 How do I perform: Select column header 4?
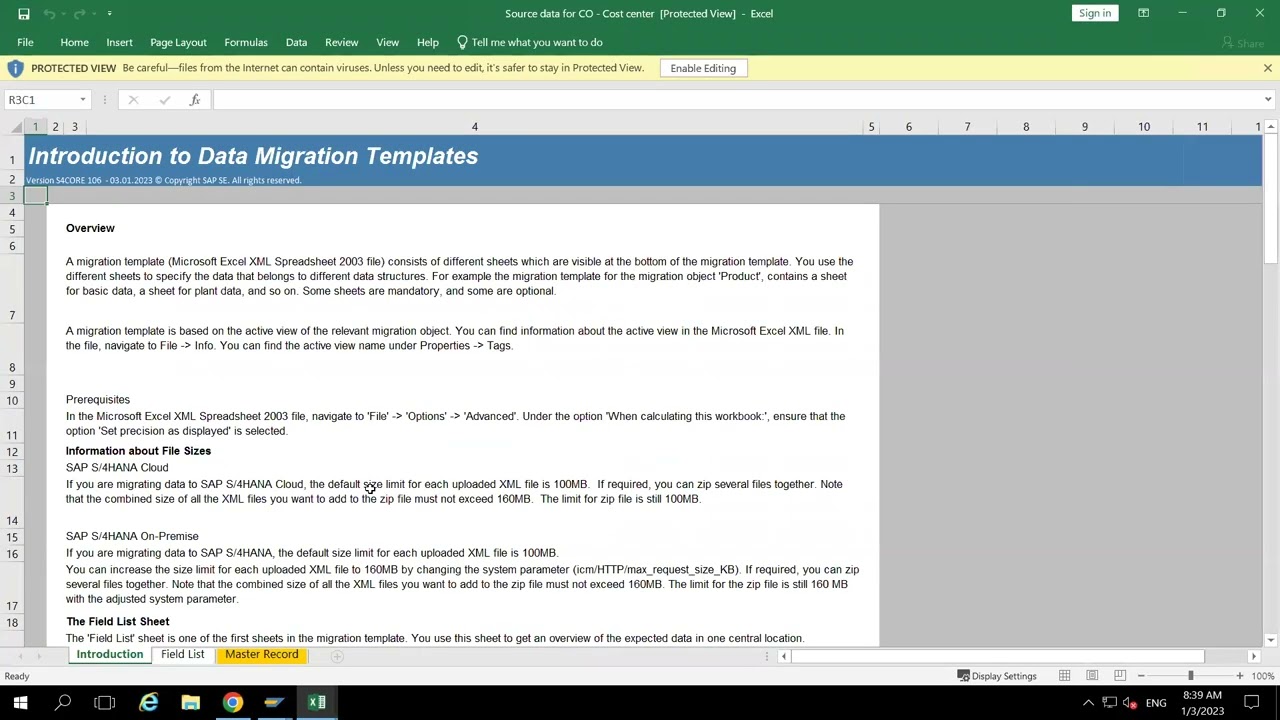474,127
